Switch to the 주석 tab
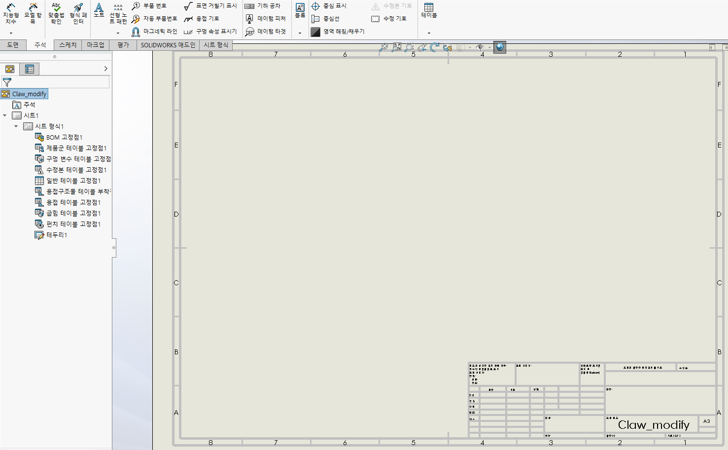Screen dimensions: 728x450 (40, 45)
